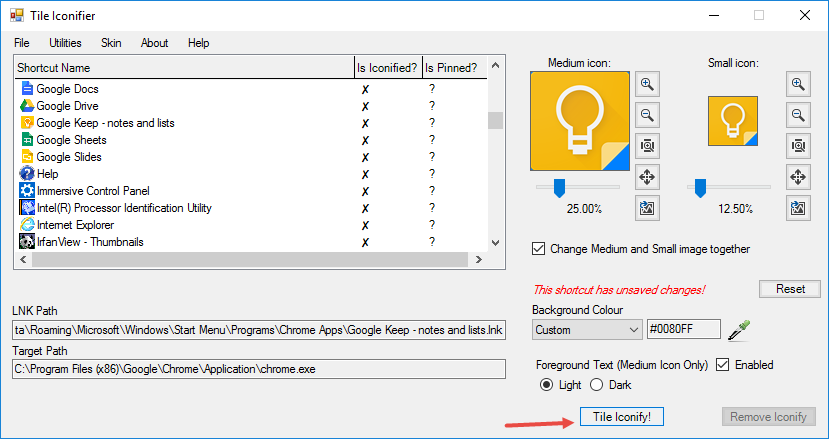The height and width of the screenshot is (439, 829).
Task: Click the medium icon move/center button
Action: 647,177
